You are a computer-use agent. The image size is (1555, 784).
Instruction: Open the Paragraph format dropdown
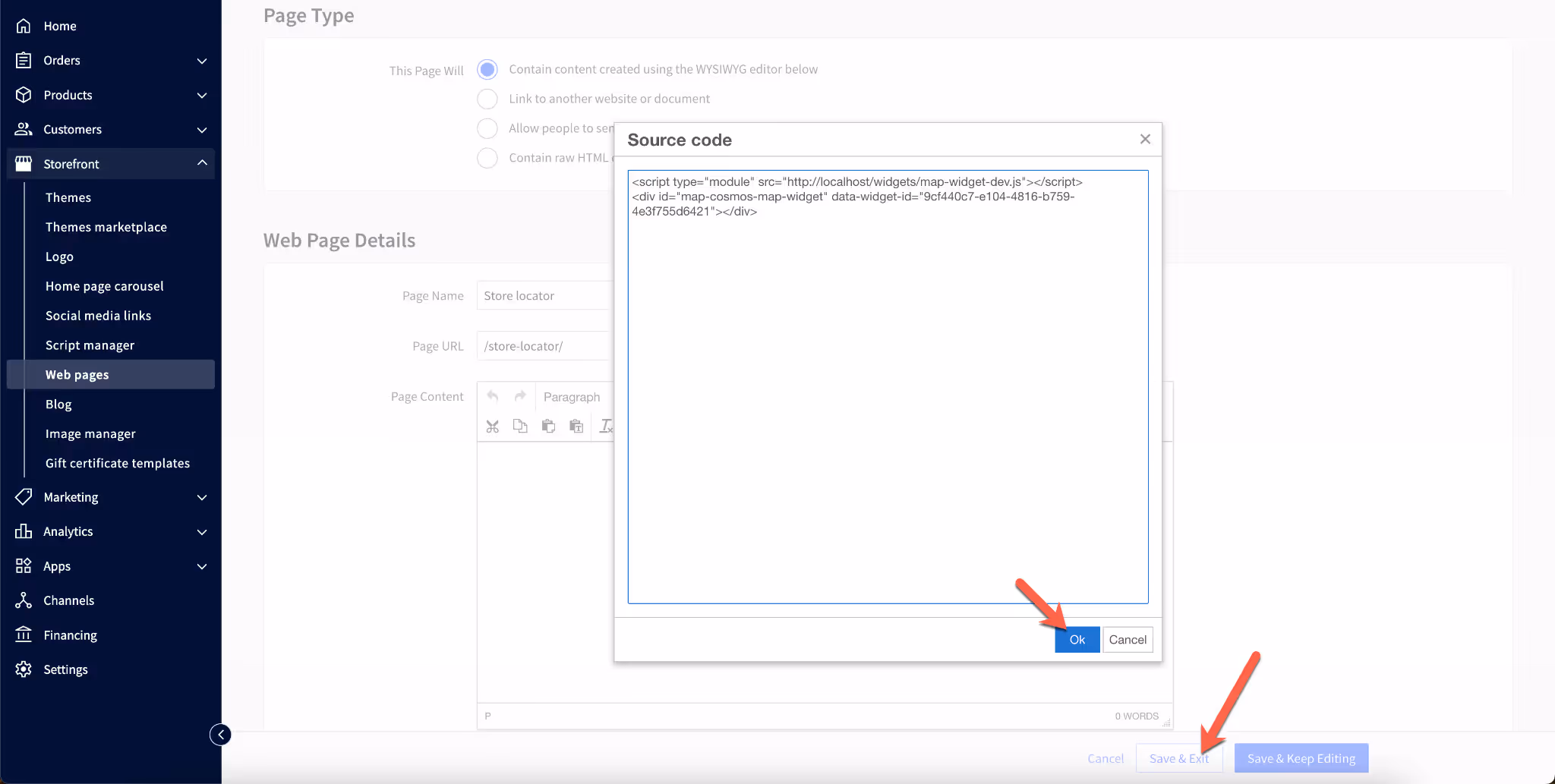(575, 397)
